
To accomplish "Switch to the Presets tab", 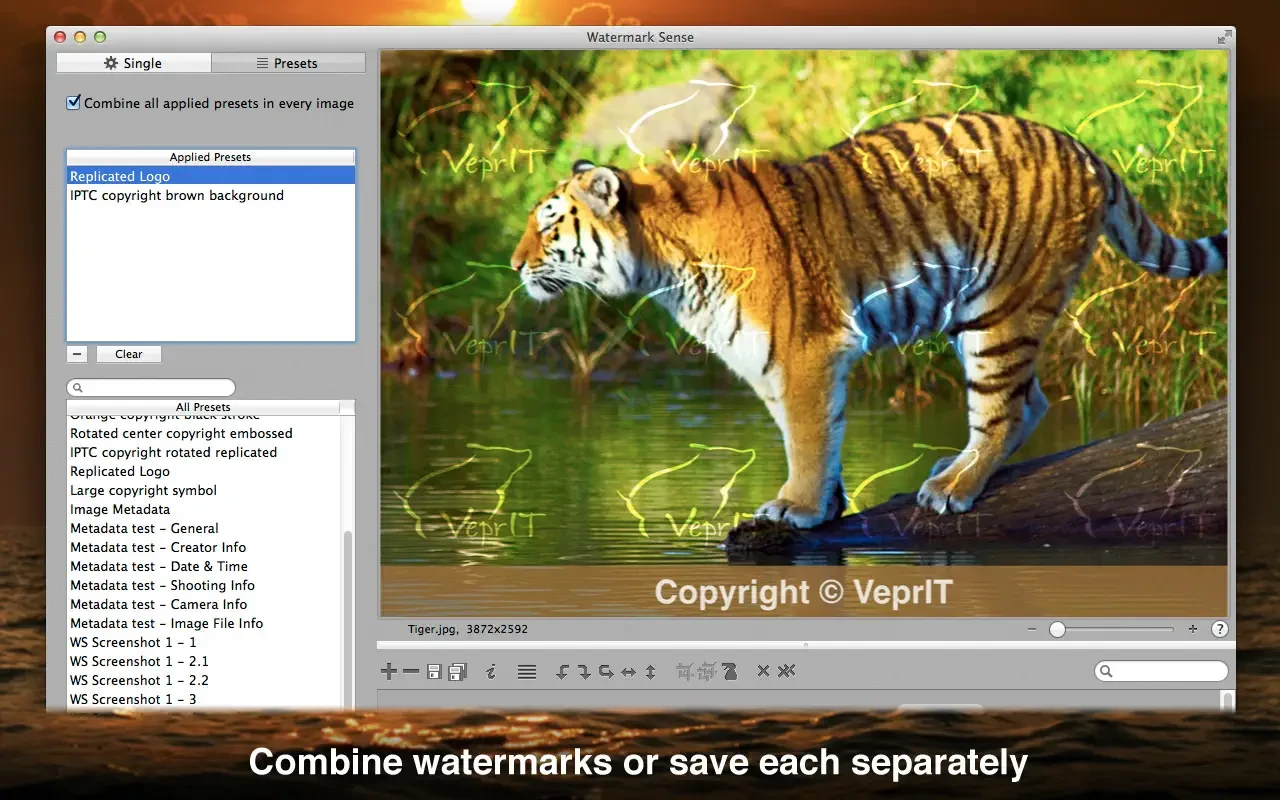I will coord(288,63).
